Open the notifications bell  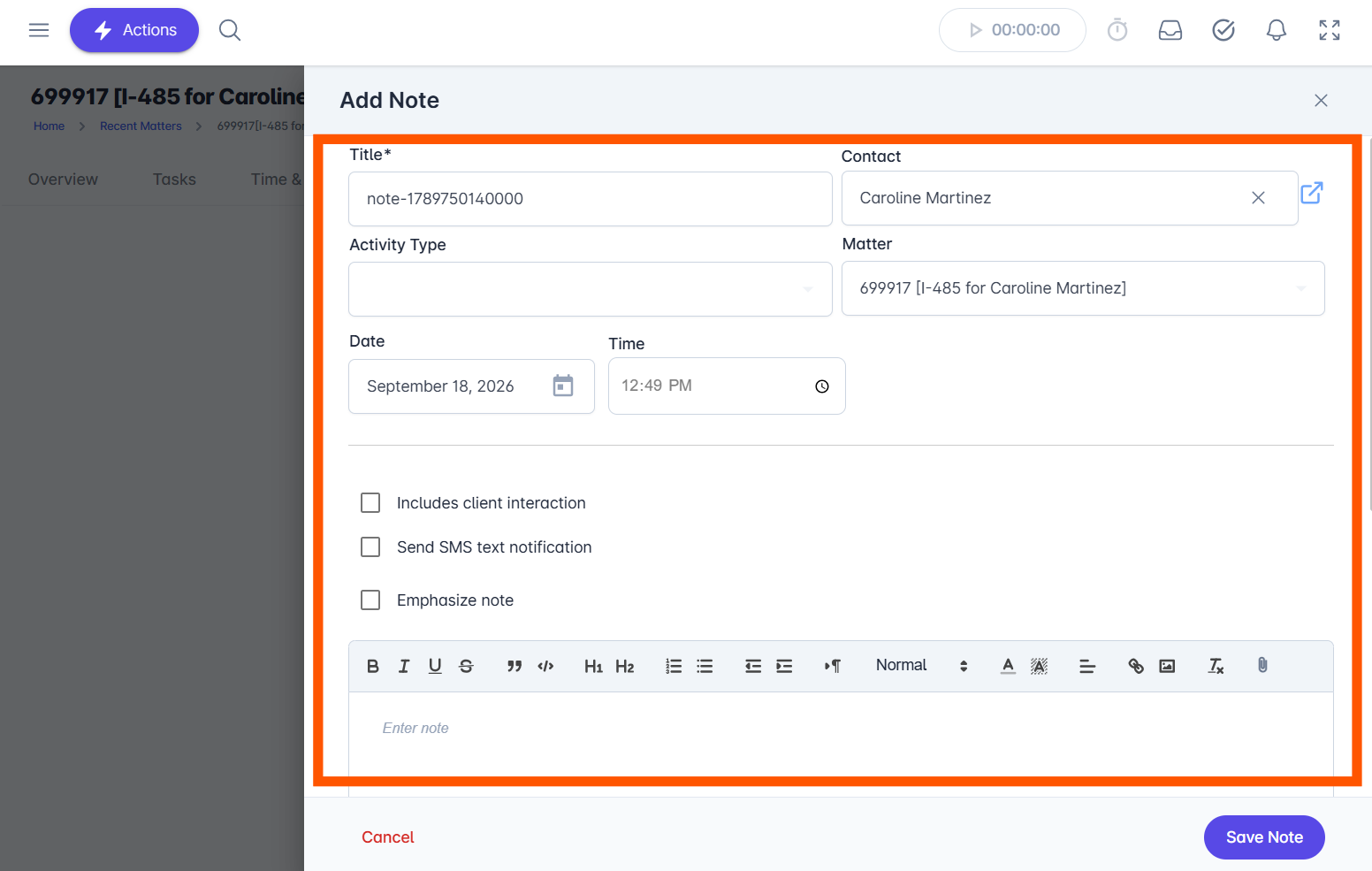1277,30
